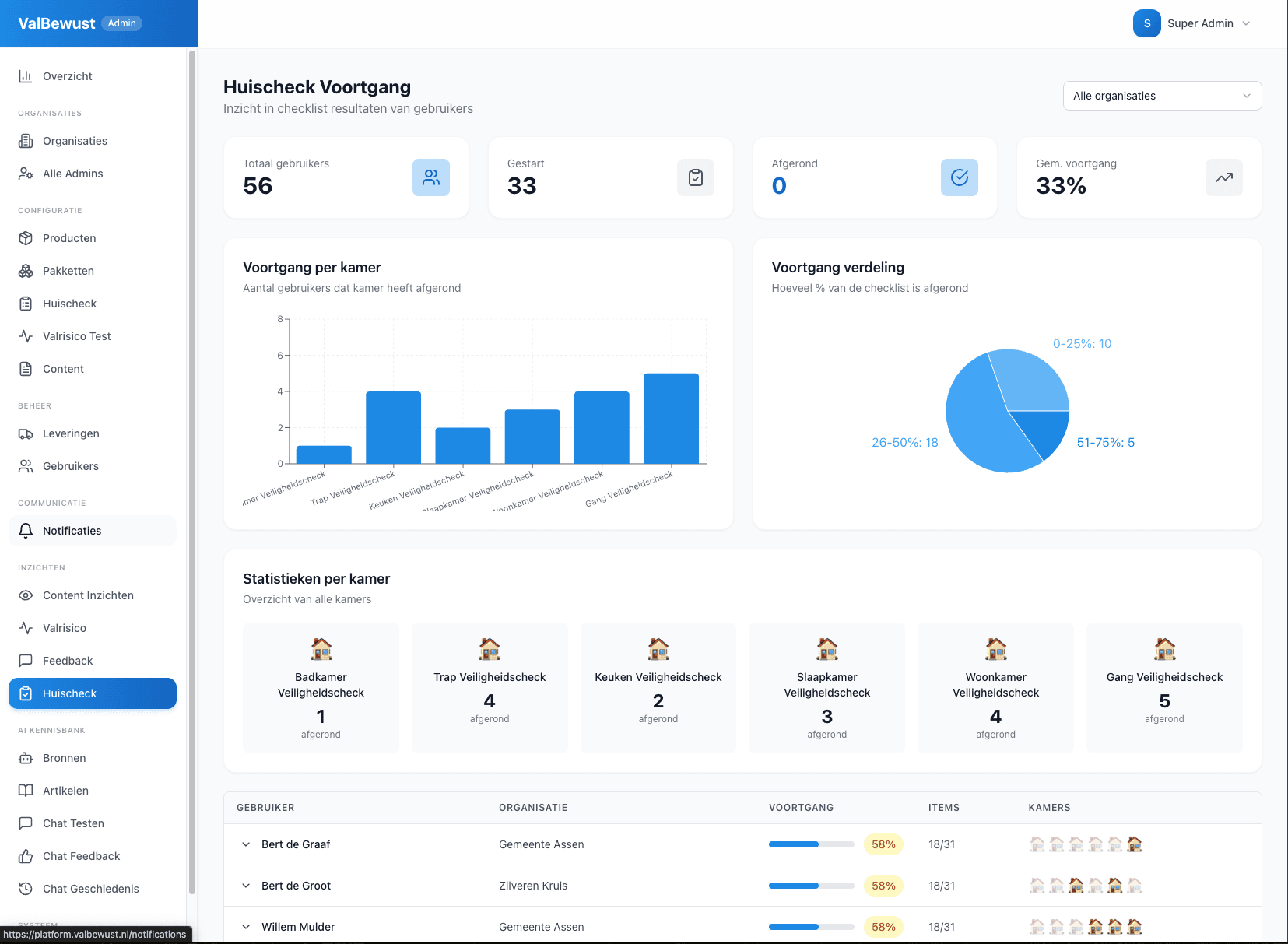The height and width of the screenshot is (944, 1288).
Task: Select the Valrisico Test activity icon
Action: pyautogui.click(x=26, y=336)
